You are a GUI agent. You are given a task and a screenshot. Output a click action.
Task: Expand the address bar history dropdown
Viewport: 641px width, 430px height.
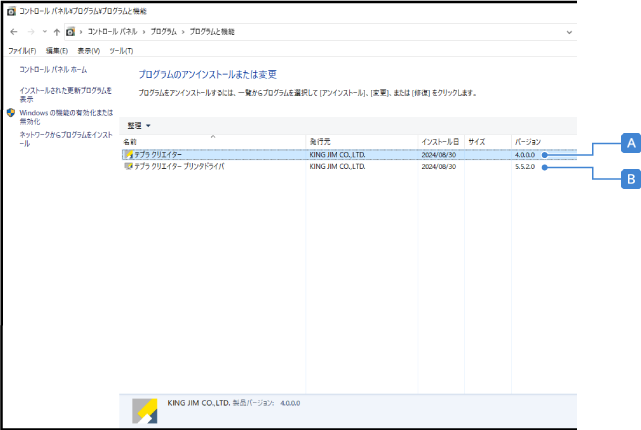pyautogui.click(x=569, y=32)
